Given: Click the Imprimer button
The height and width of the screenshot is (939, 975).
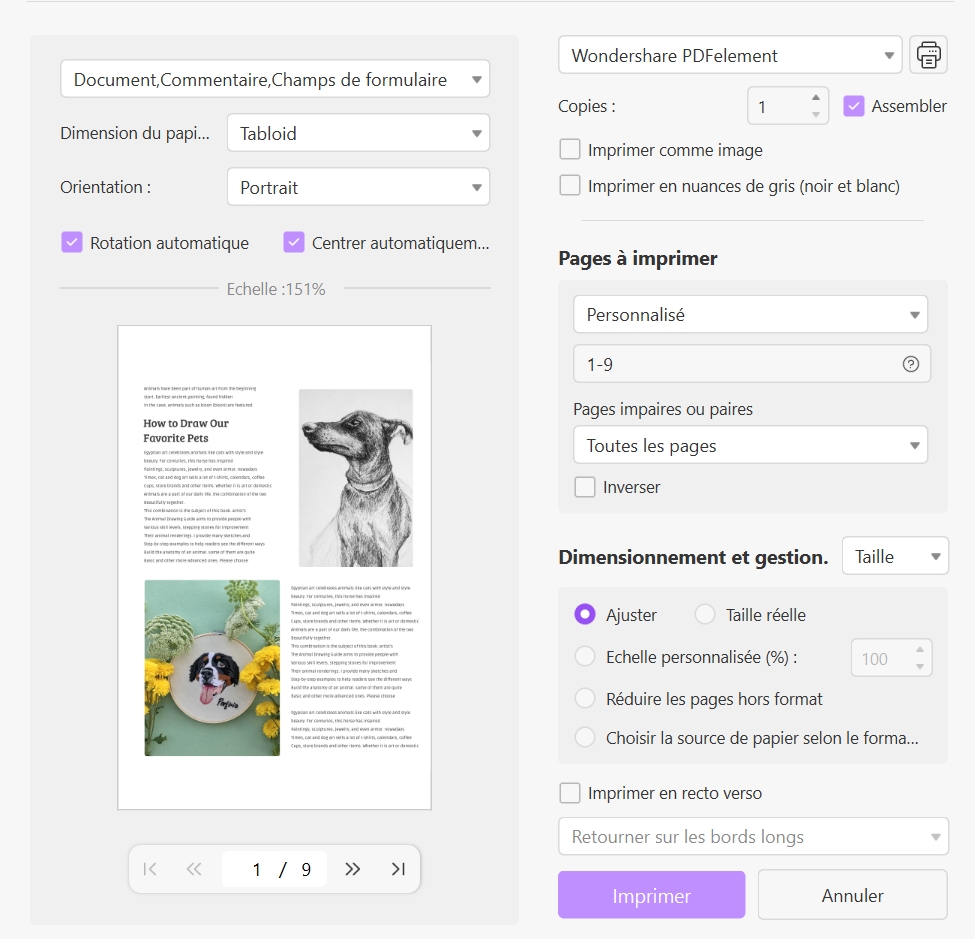Looking at the screenshot, I should (x=651, y=895).
